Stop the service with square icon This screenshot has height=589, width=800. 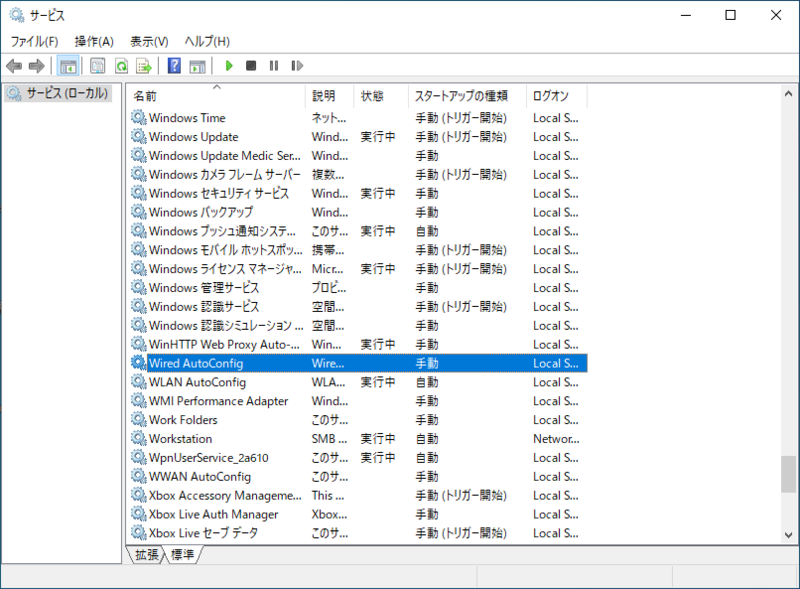(251, 66)
